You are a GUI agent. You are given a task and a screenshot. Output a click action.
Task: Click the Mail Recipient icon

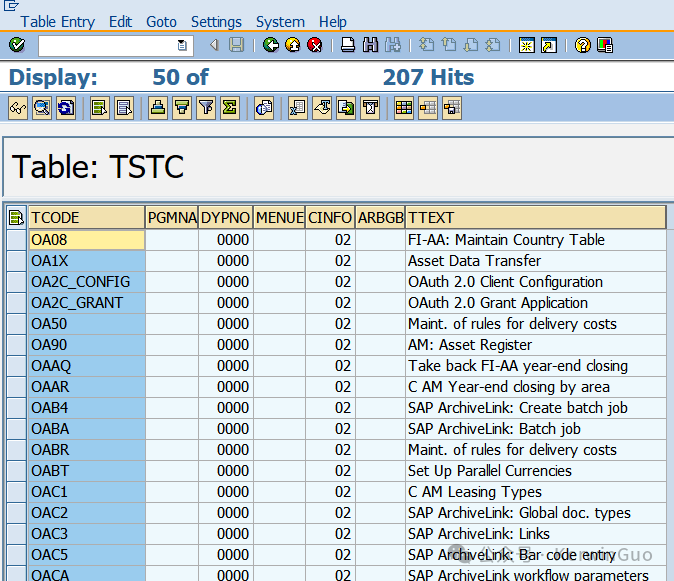point(370,107)
